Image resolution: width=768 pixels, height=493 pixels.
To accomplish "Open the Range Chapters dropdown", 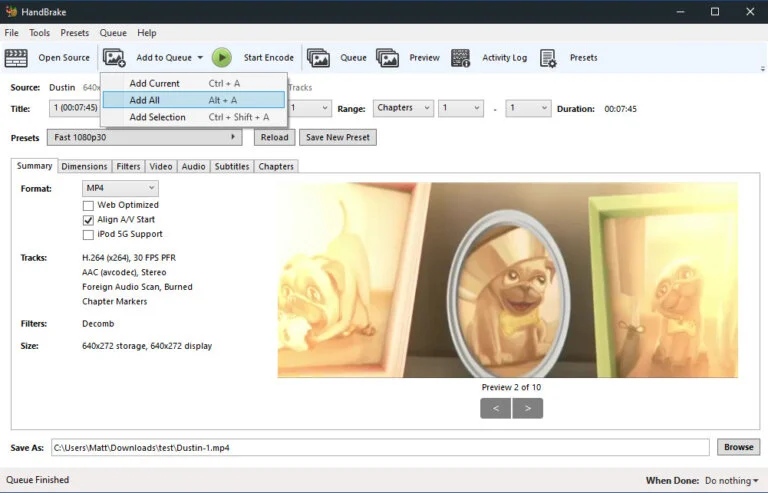I will point(404,108).
